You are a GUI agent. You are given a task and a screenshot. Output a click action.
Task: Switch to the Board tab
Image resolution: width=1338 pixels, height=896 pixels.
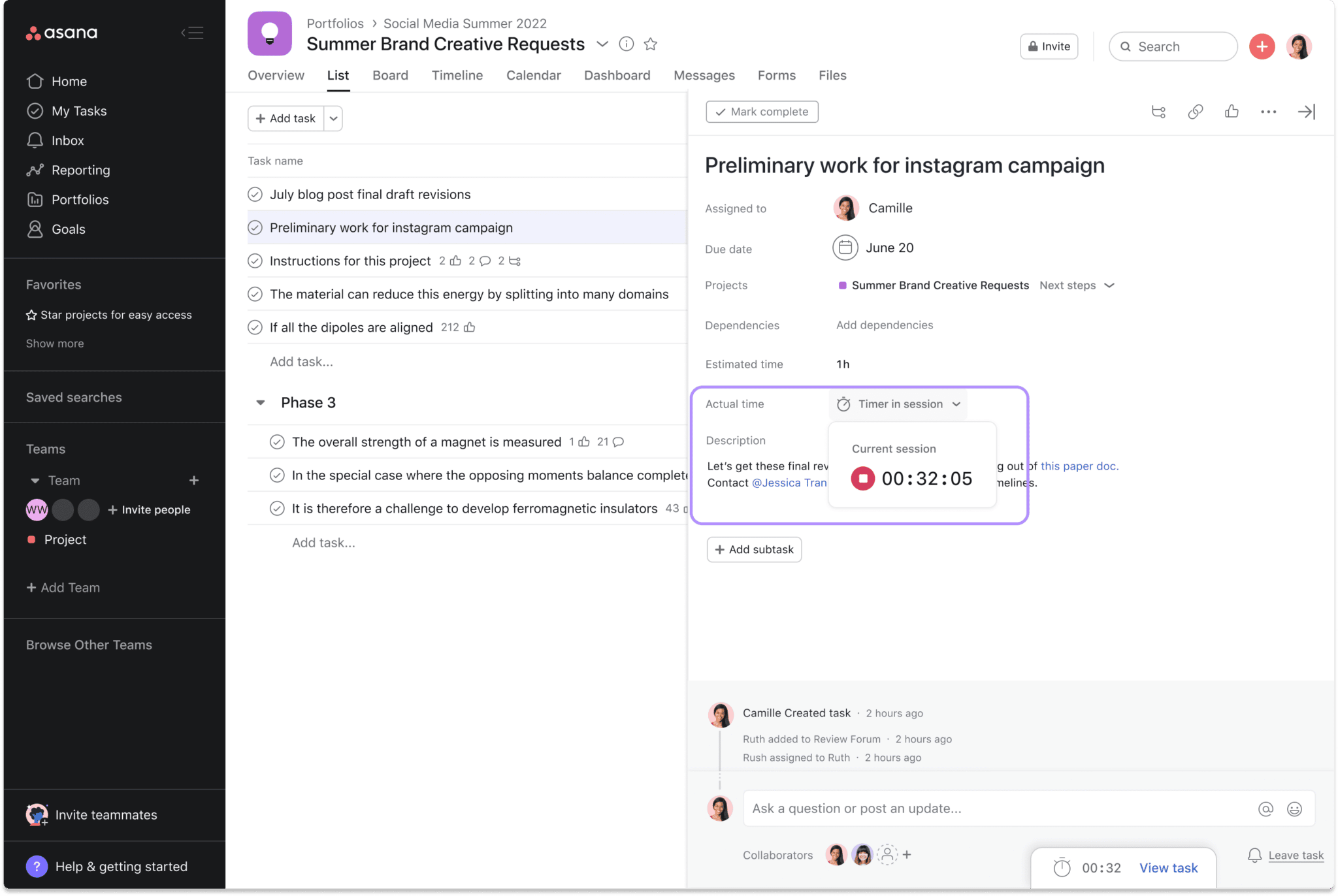(x=390, y=76)
